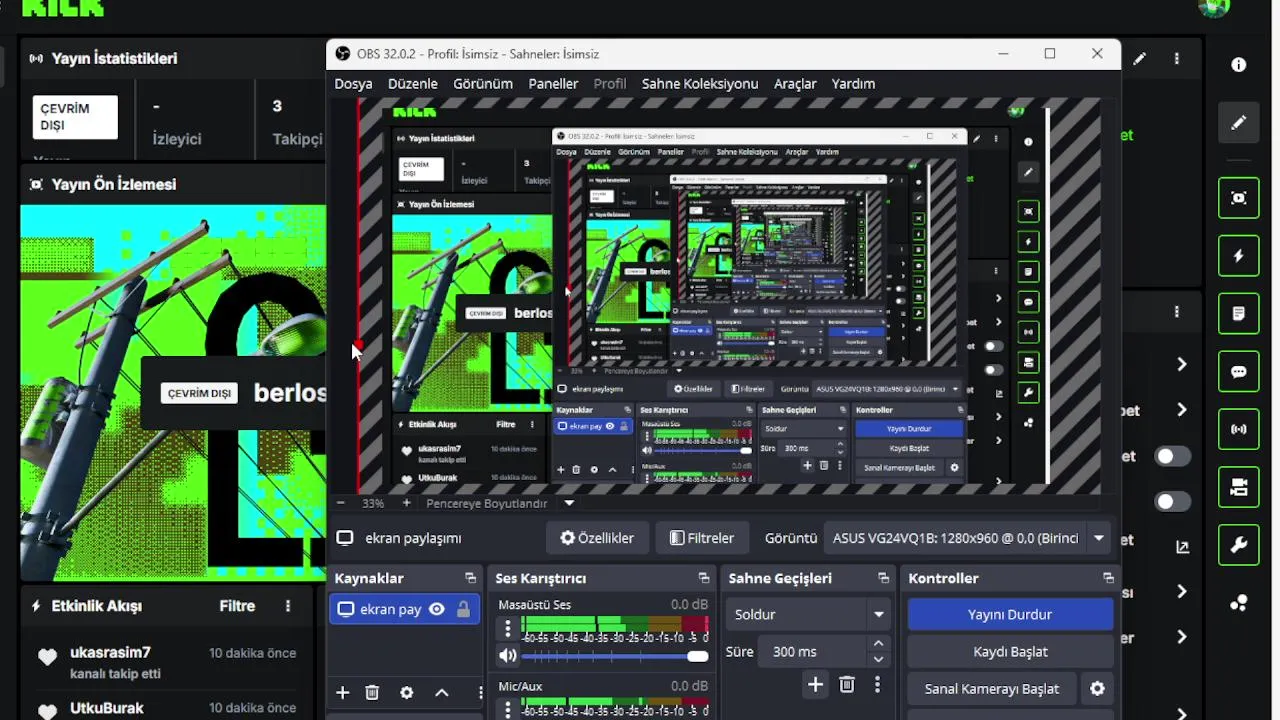
Task: Toggle the chat bubble icon in Kick sidebar
Action: [1239, 372]
